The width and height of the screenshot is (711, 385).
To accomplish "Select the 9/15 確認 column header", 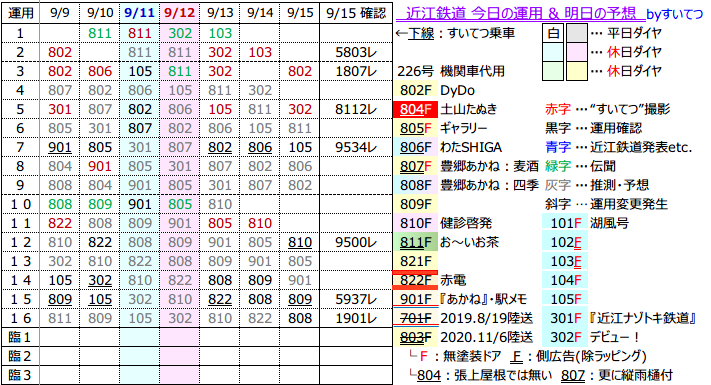I will point(356,13).
